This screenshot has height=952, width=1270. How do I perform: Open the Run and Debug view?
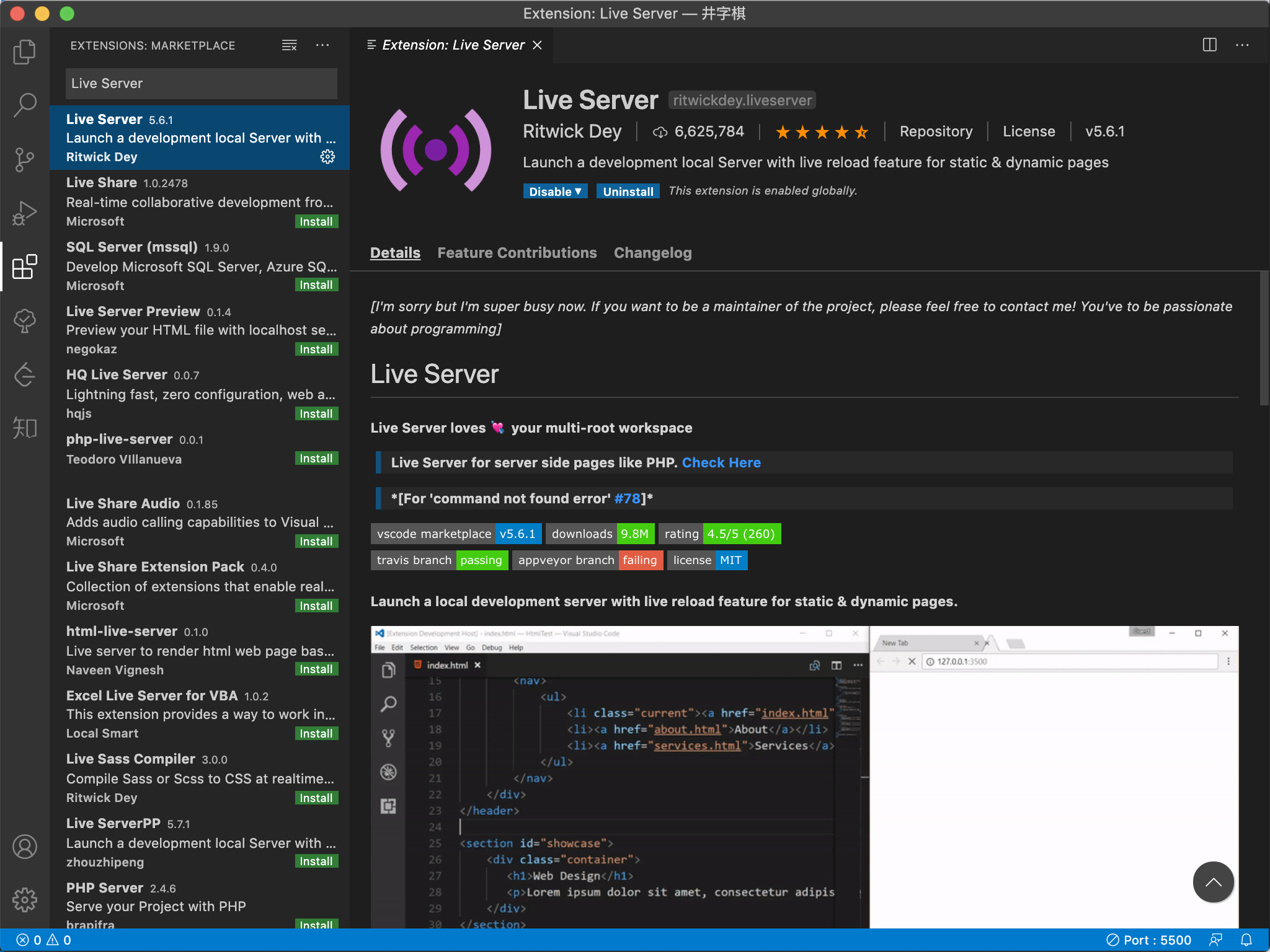[x=25, y=213]
